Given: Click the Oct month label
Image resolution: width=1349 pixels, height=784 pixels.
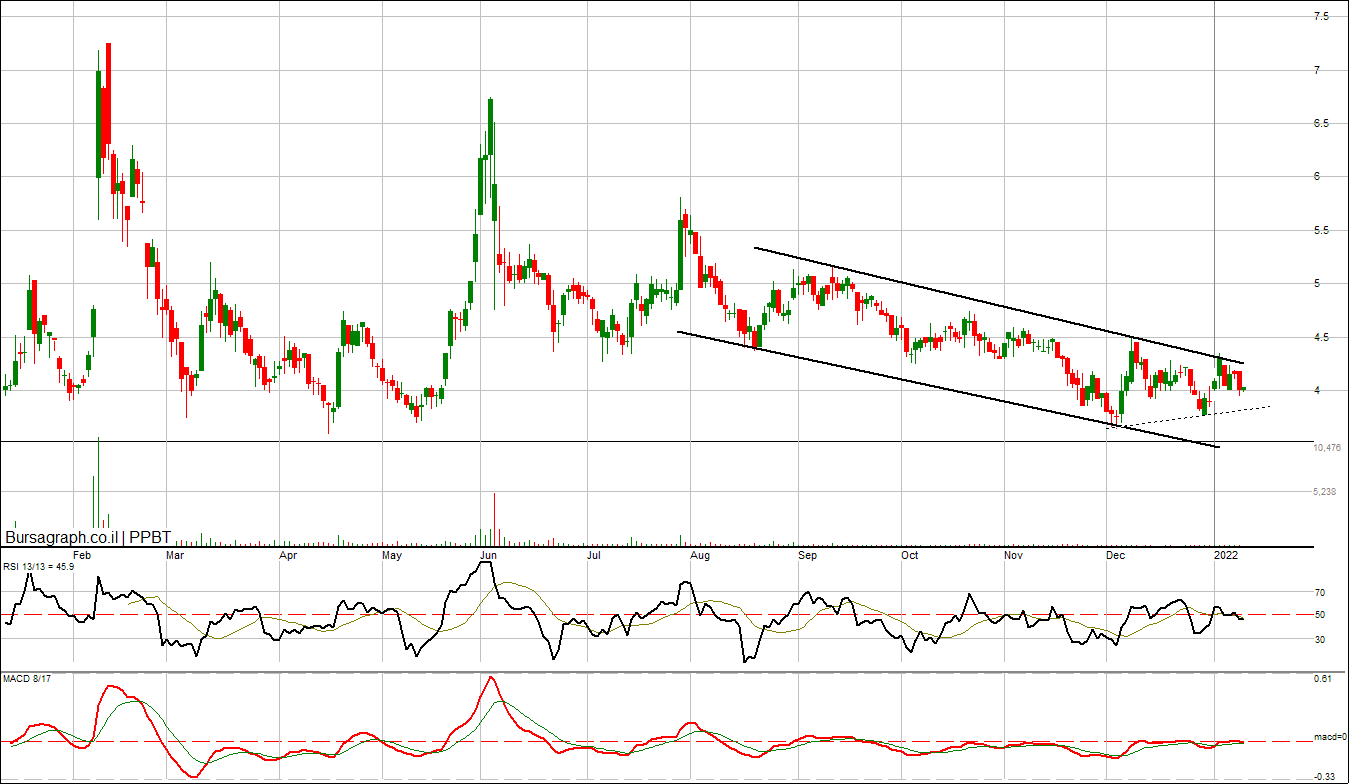Looking at the screenshot, I should tap(910, 554).
